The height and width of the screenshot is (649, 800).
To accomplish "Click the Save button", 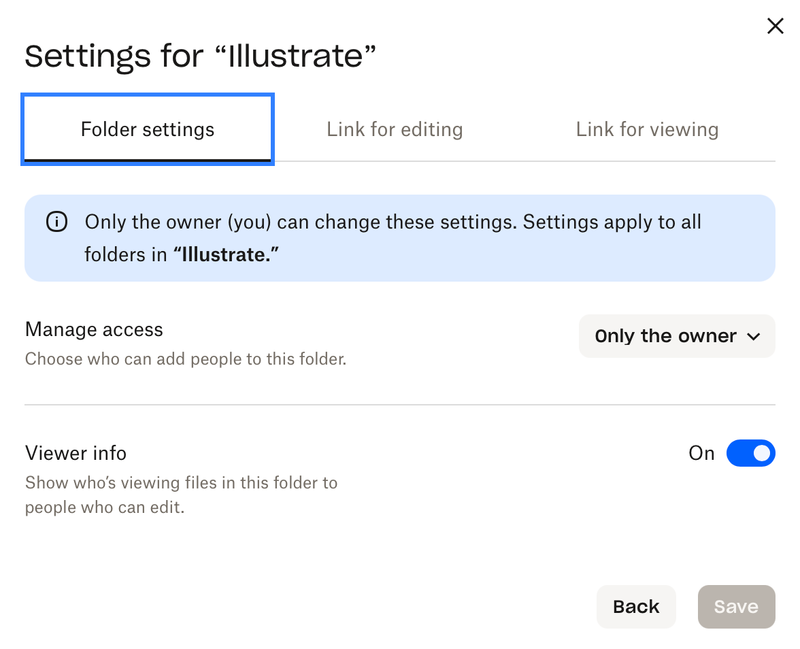I will [x=736, y=607].
